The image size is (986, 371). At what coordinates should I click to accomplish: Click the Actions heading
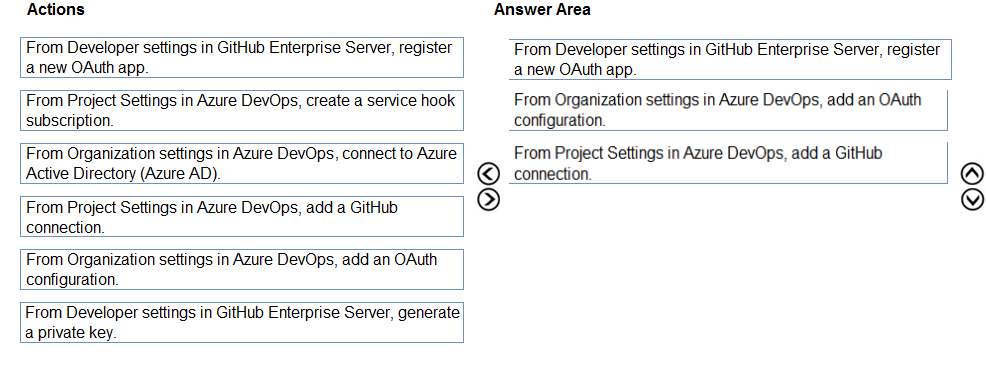(56, 10)
